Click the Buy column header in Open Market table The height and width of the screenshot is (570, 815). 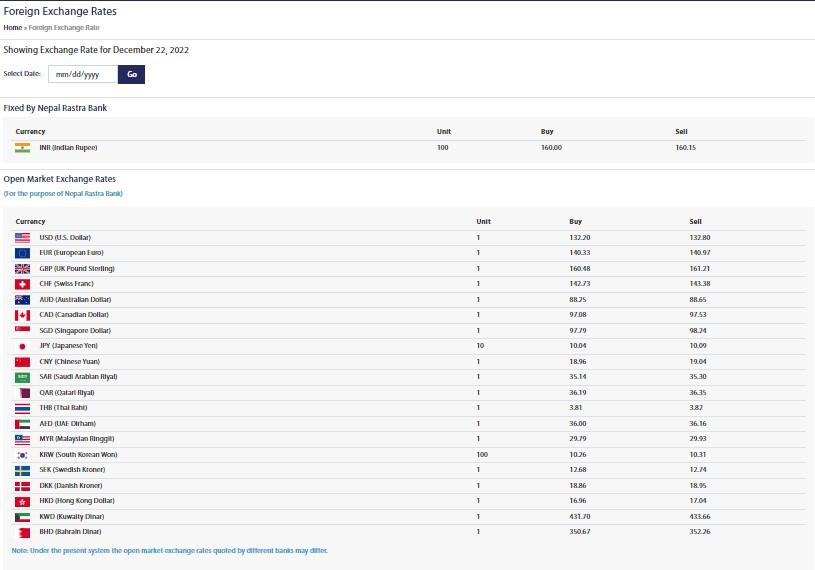[x=575, y=221]
